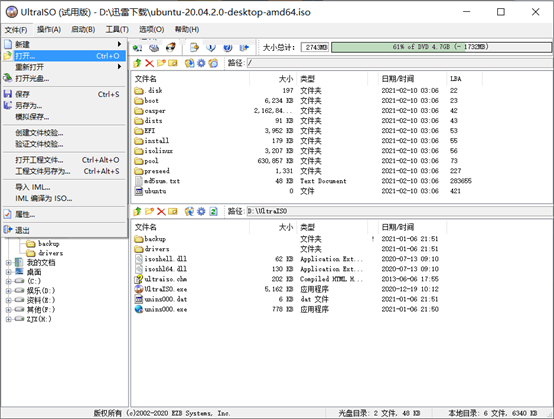The height and width of the screenshot is (419, 554).
Task: Expand the 我的文档 tree node
Action: (x=8, y=262)
